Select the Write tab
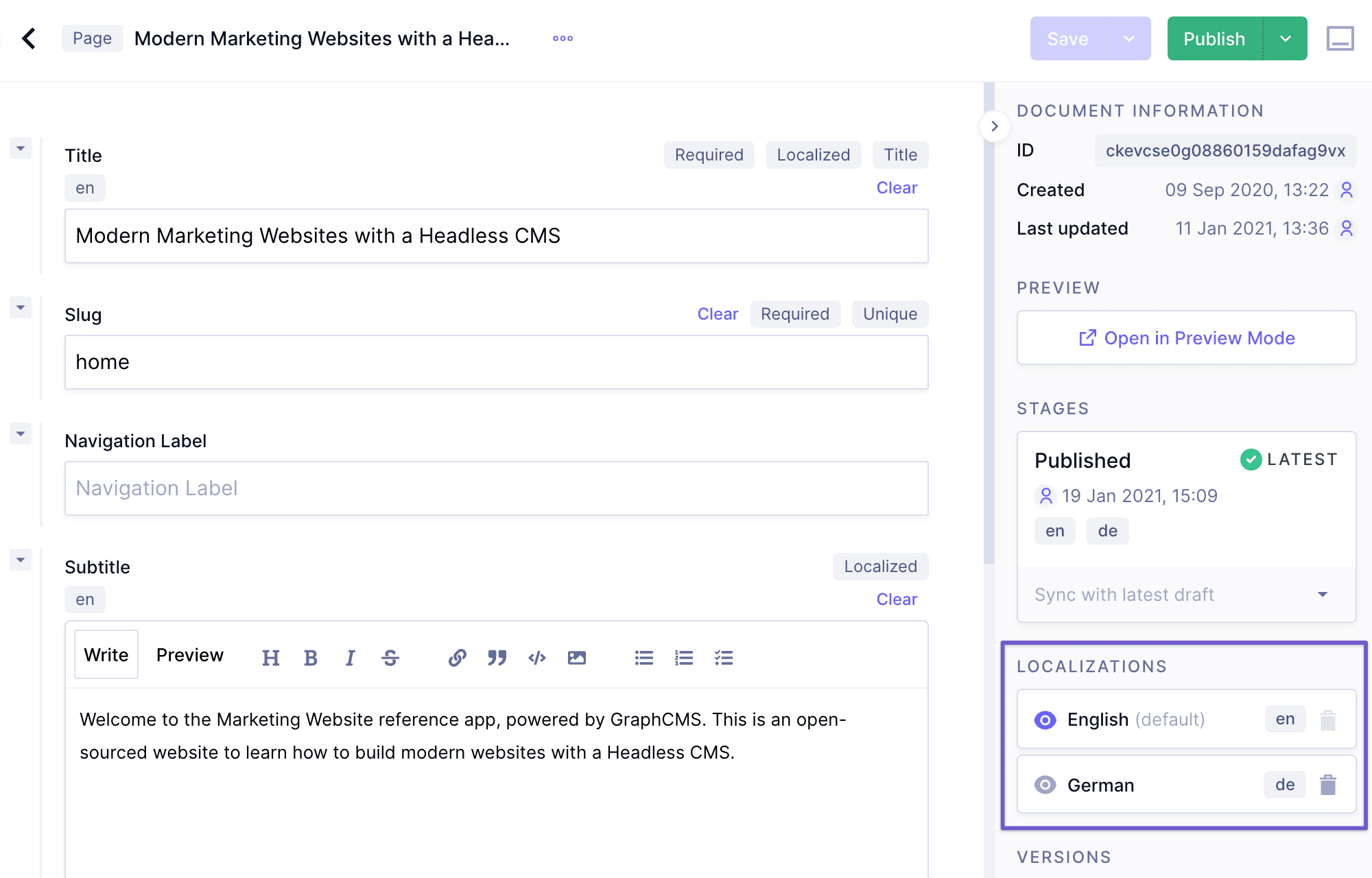The image size is (1372, 878). tap(106, 654)
